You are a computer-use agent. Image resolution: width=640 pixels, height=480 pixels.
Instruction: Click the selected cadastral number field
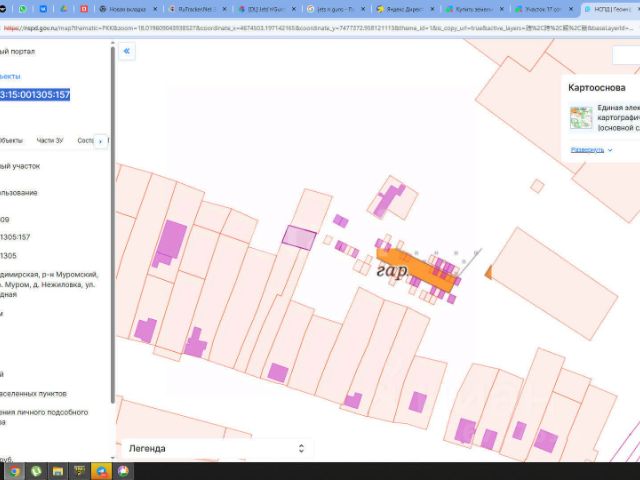click(34, 95)
